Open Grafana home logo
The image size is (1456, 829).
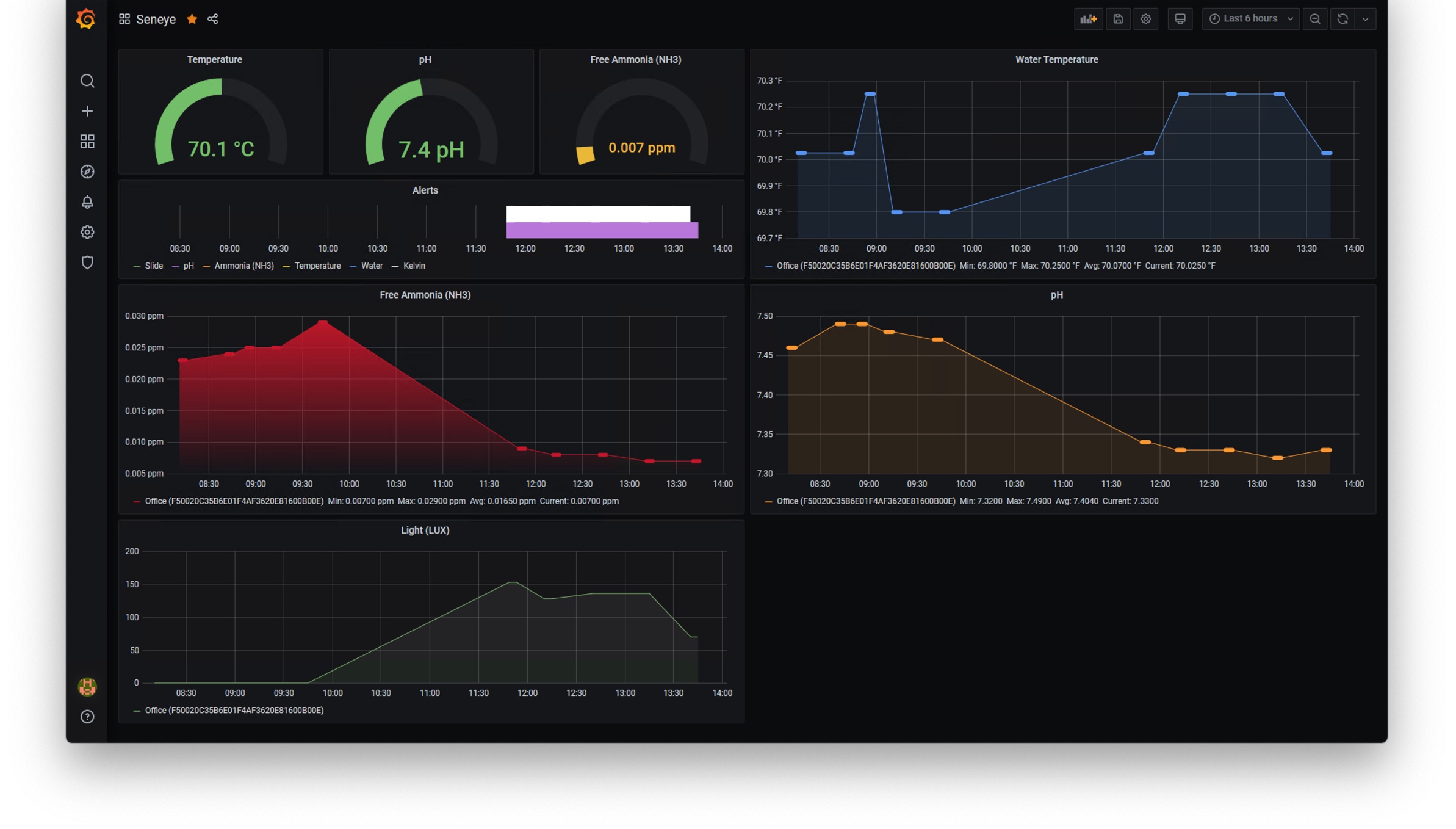coord(86,19)
